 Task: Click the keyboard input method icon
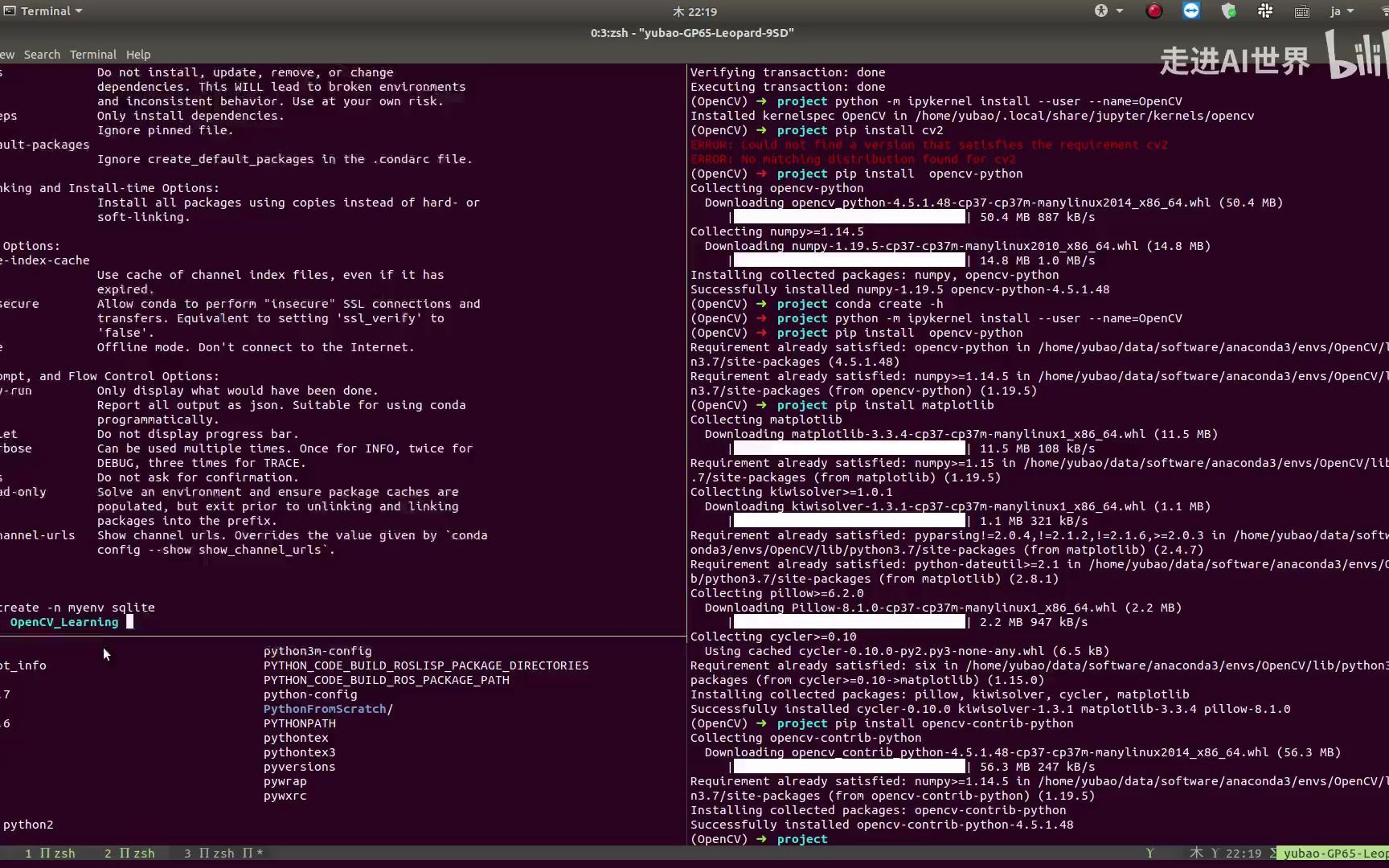(x=1302, y=11)
